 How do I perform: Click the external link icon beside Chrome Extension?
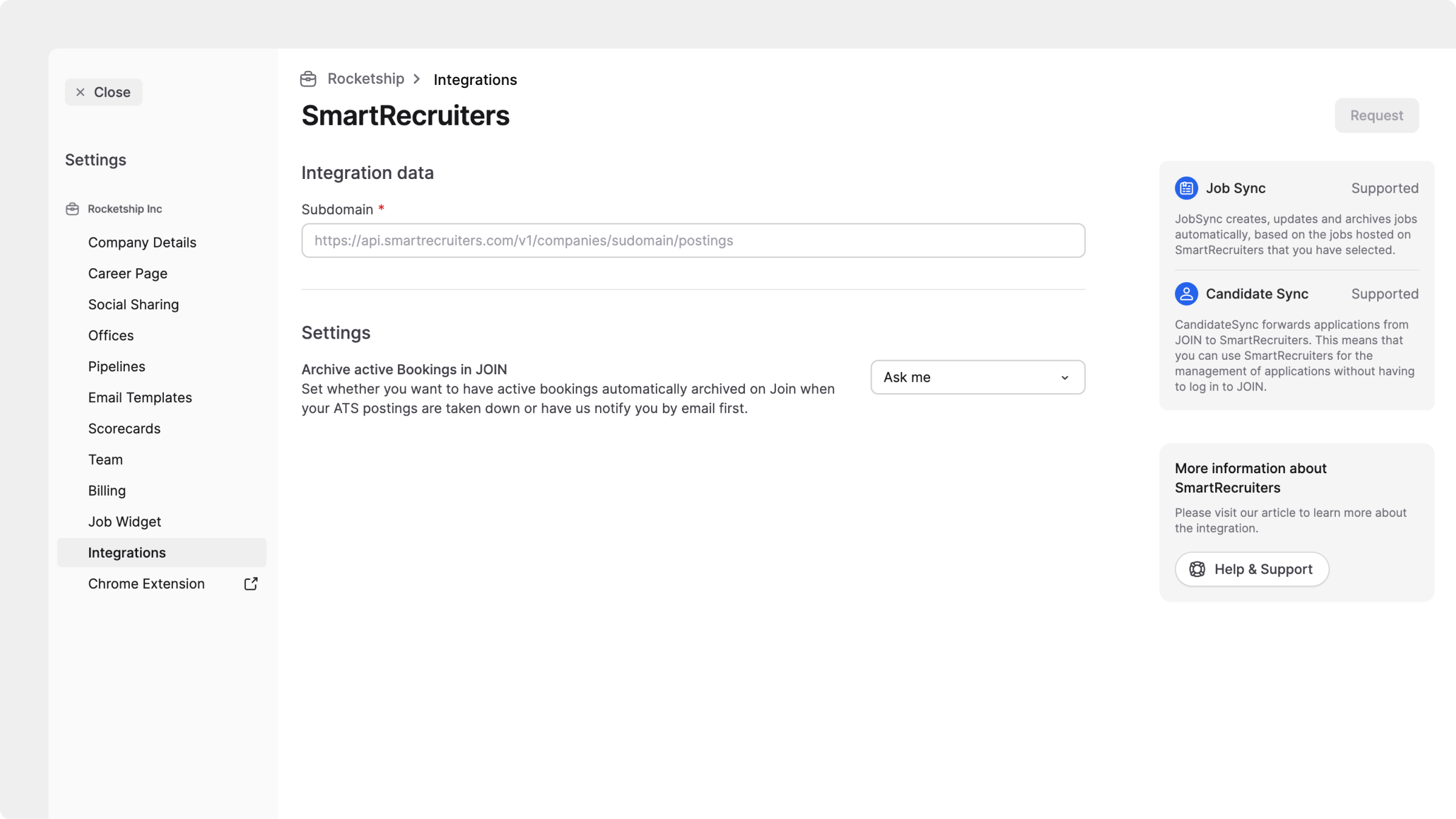coord(251,584)
